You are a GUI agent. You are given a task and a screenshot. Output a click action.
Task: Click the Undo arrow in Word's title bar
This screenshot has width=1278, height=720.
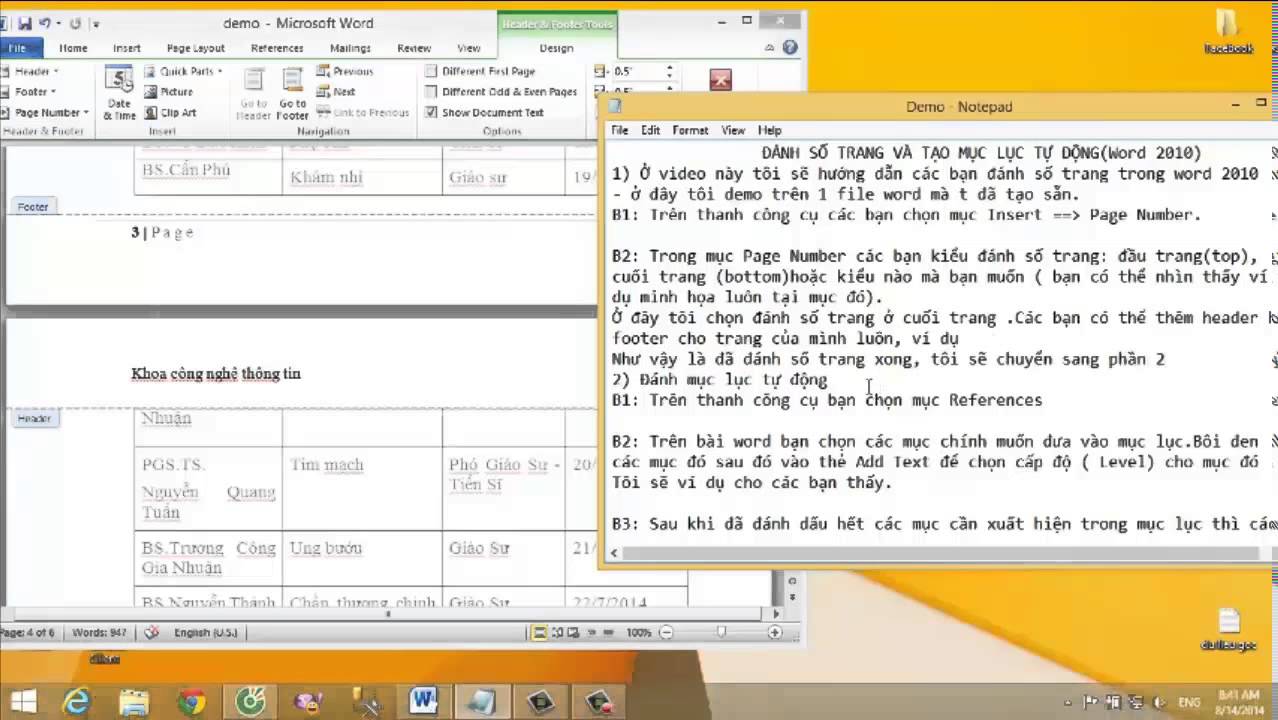(44, 23)
